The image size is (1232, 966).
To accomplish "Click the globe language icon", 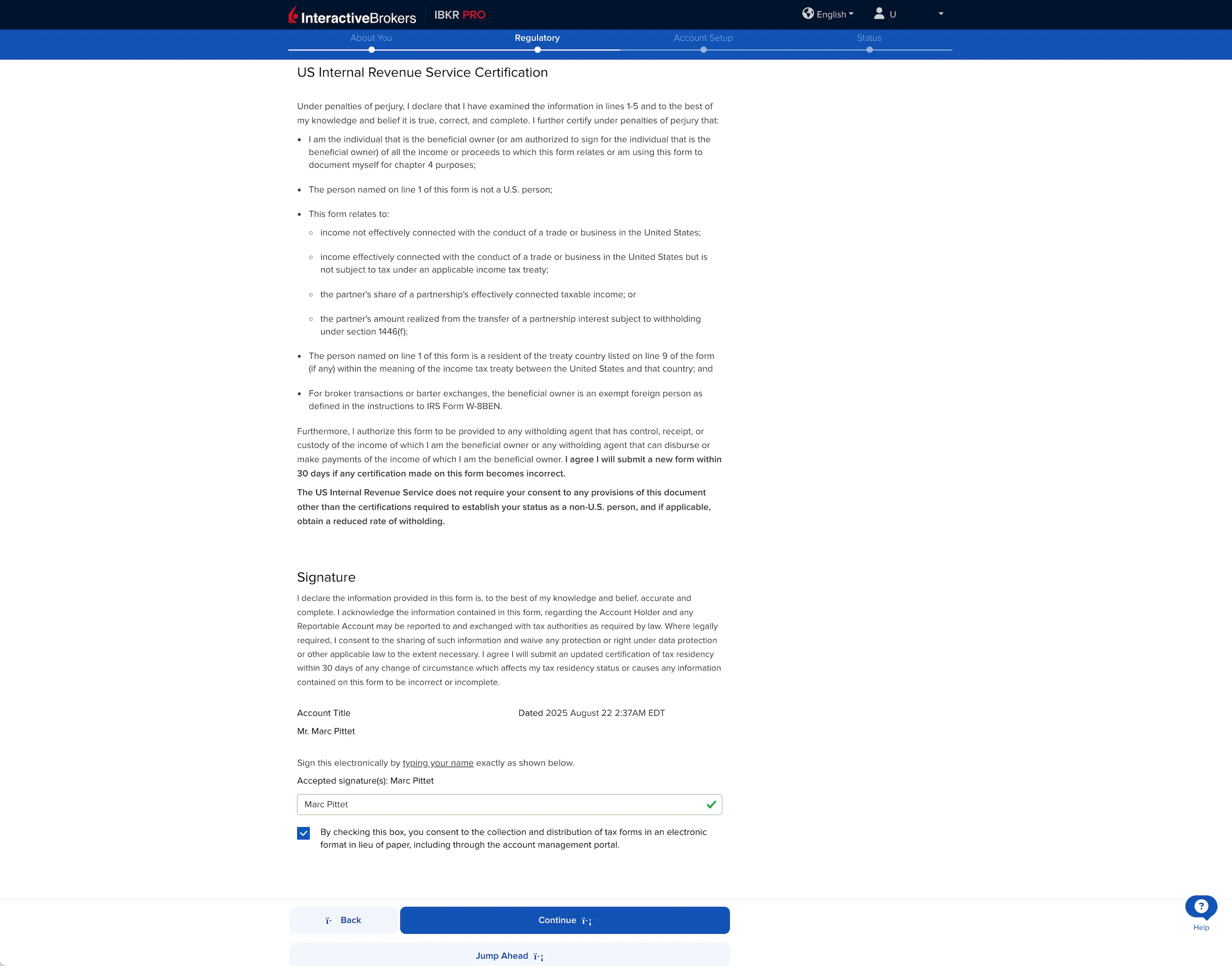I will pyautogui.click(x=808, y=14).
